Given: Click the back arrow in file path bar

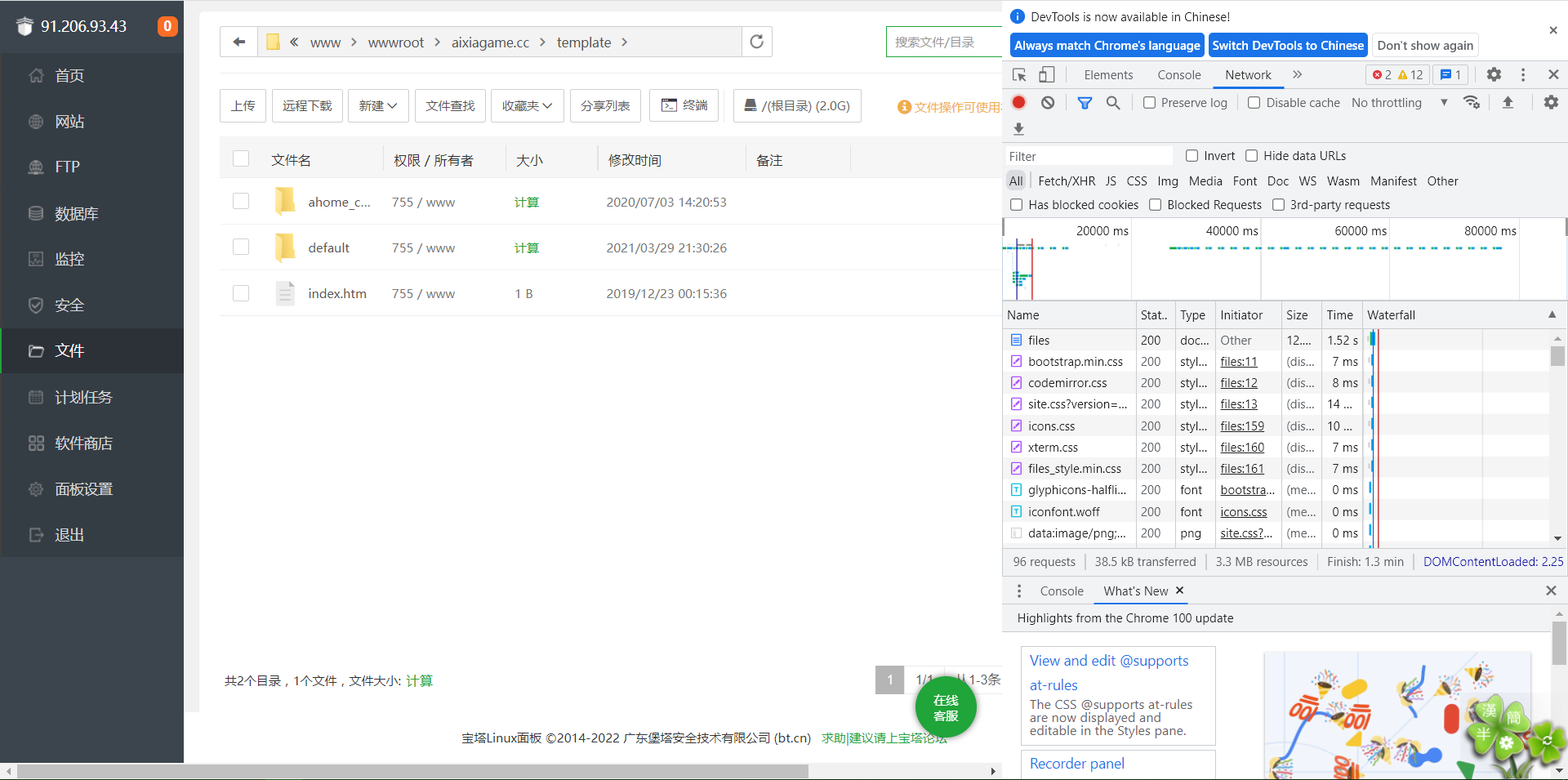Looking at the screenshot, I should [x=238, y=42].
